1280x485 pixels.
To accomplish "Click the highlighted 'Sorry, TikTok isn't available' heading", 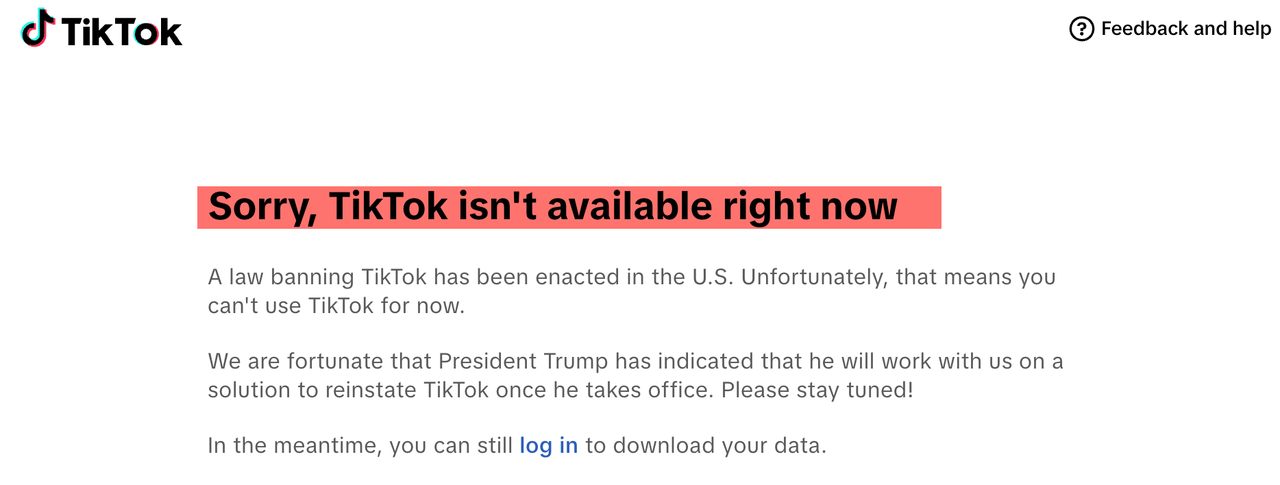I will [x=569, y=207].
